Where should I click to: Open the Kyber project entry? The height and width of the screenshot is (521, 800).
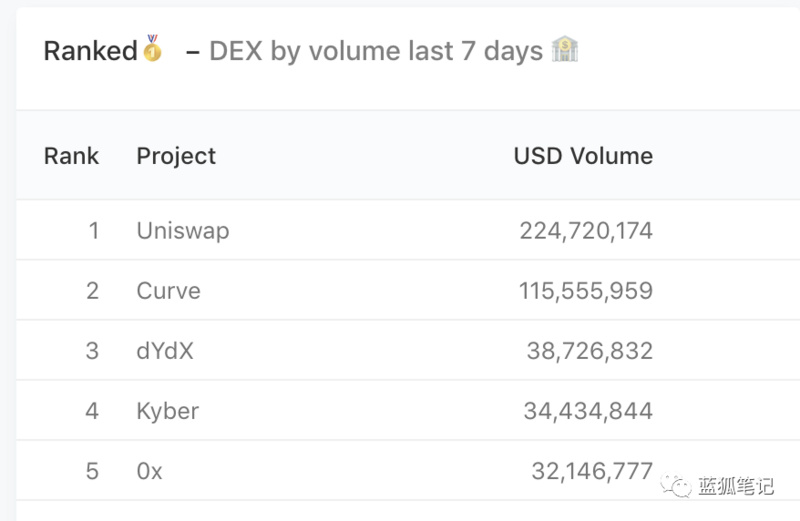168,411
